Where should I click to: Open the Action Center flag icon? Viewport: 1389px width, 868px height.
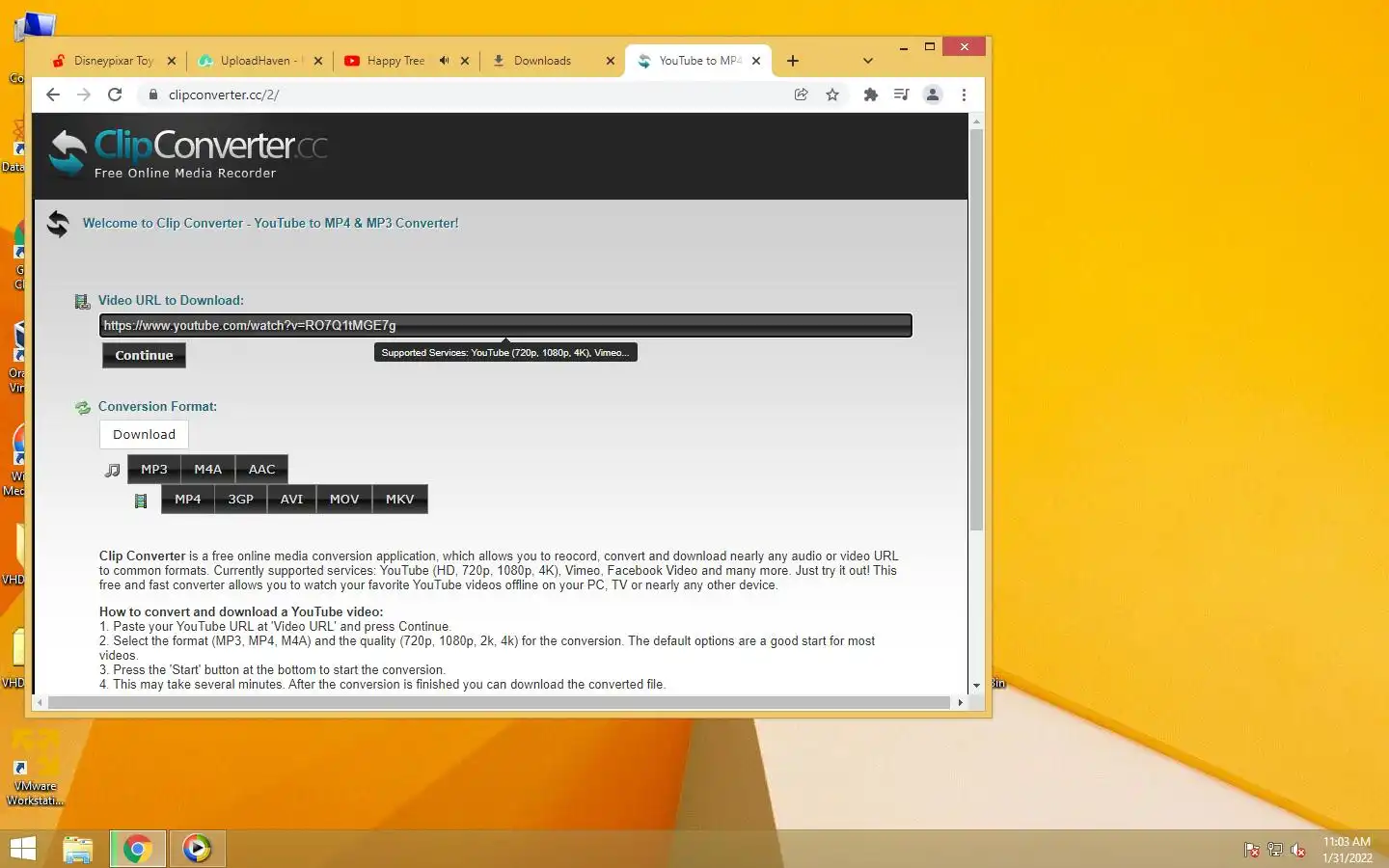click(1251, 850)
